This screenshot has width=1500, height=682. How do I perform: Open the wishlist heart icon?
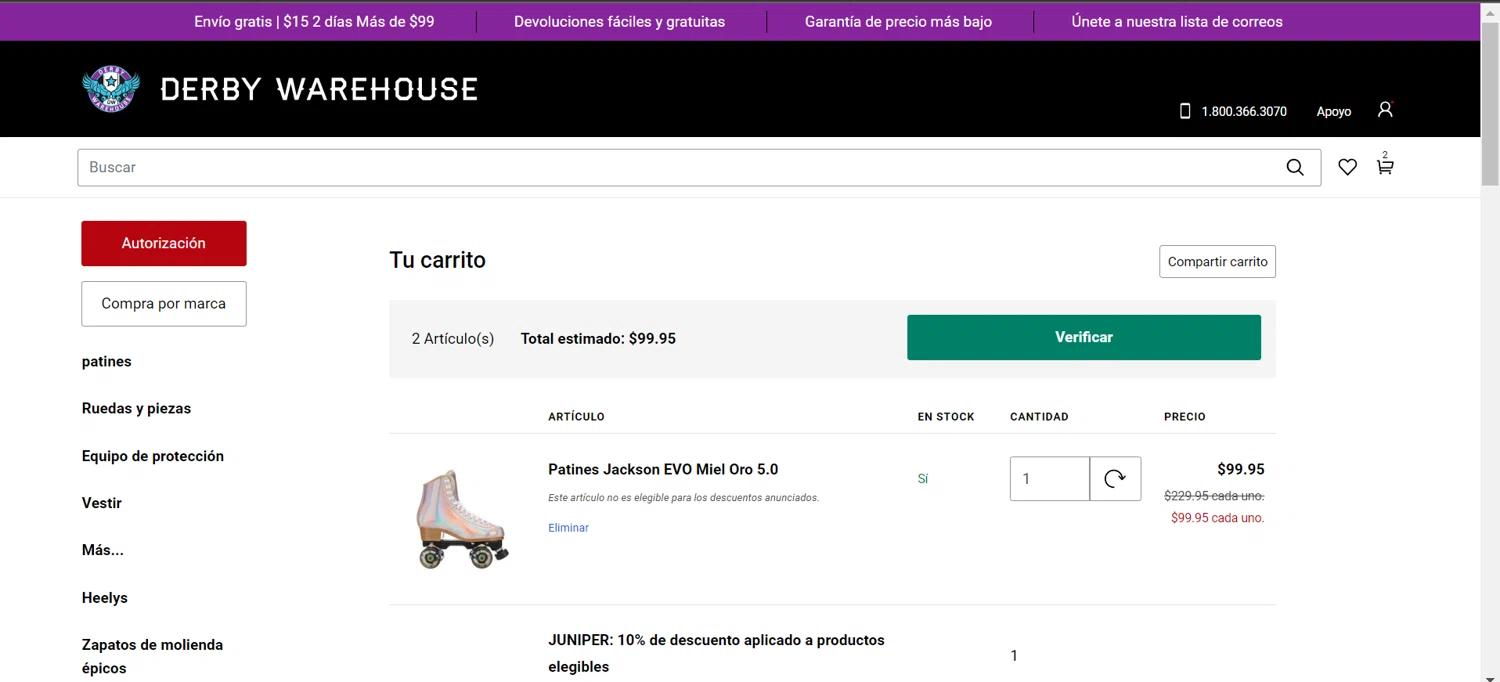click(x=1348, y=167)
